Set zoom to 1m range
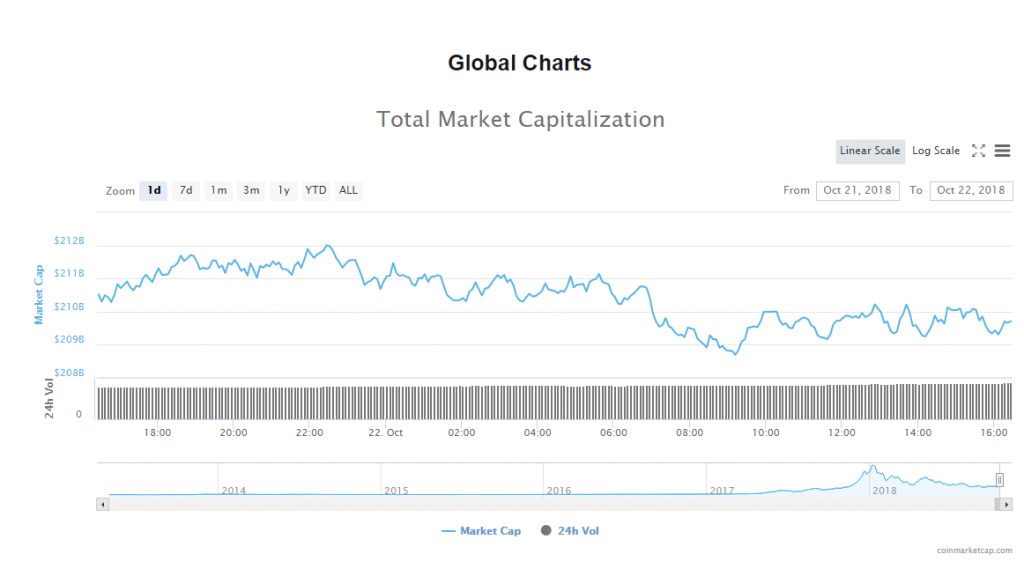Viewport: 1024px width, 569px height. [x=218, y=190]
